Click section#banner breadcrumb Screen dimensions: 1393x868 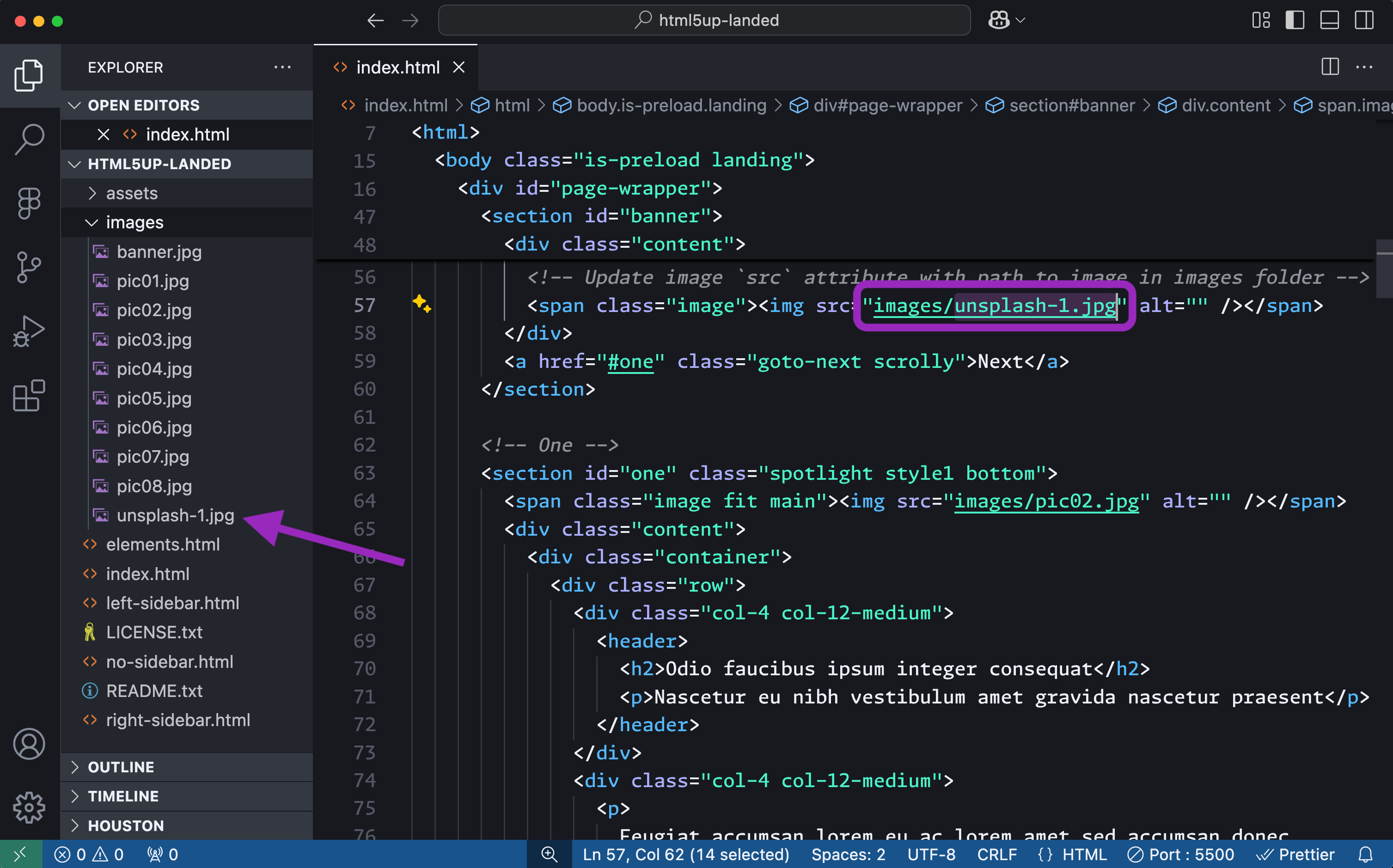click(x=1060, y=105)
